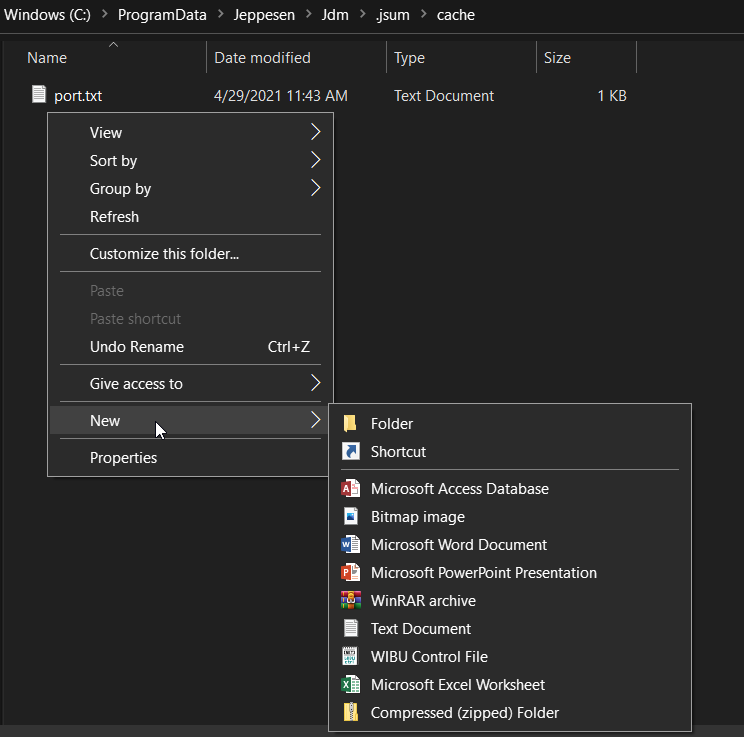Image resolution: width=744 pixels, height=737 pixels.
Task: Expand the Give access to submenu arrow
Action: point(315,384)
